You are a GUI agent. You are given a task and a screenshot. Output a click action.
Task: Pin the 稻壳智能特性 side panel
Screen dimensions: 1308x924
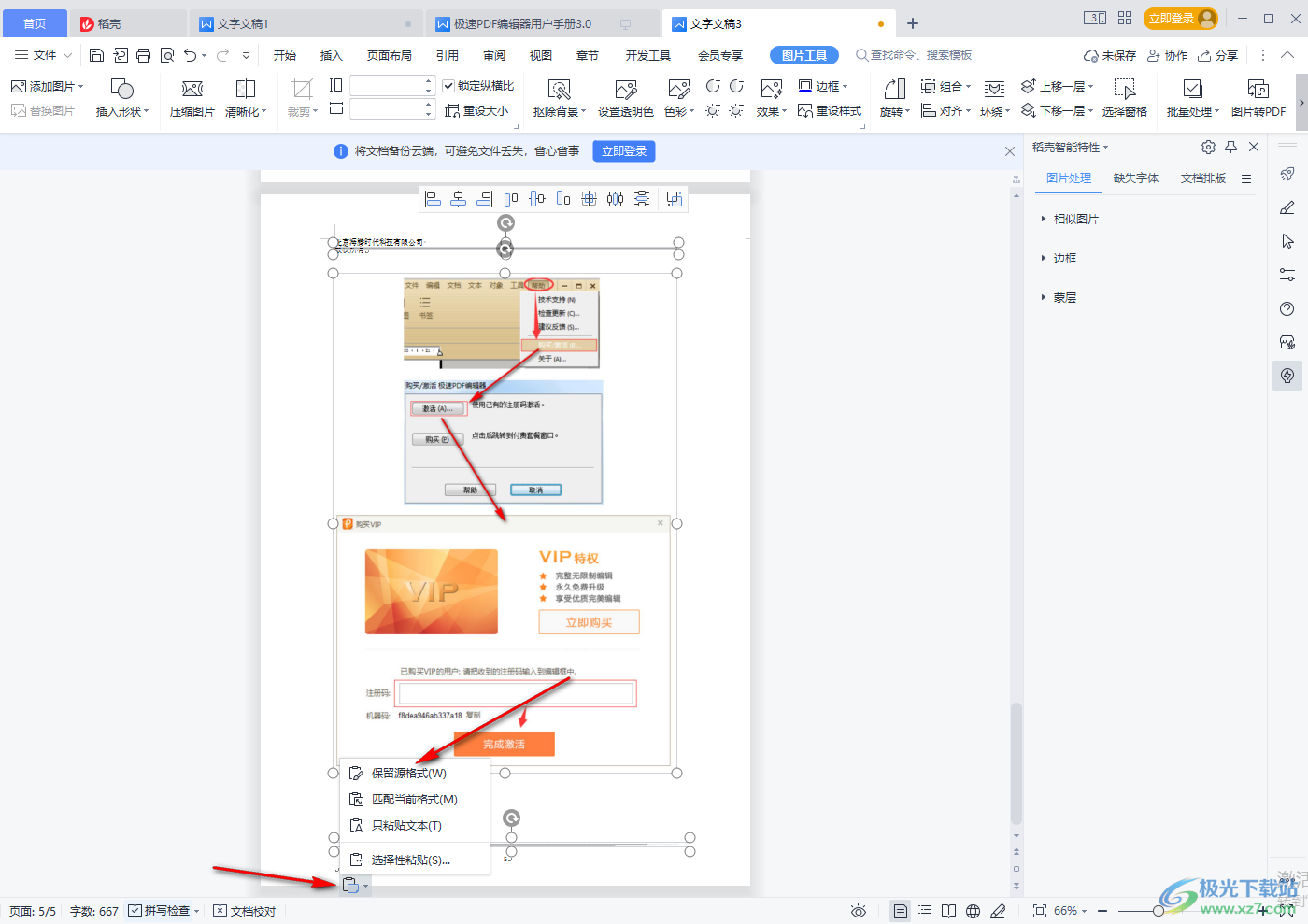coord(1231,147)
